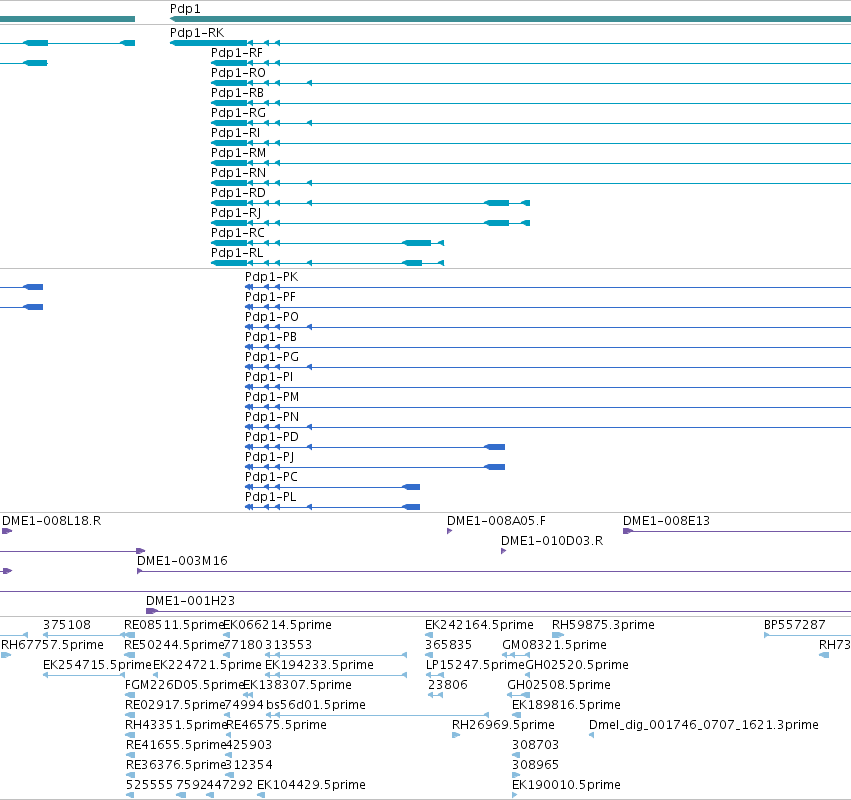Select the Pdp1-RN transcript label
Viewport: 851px width, 800px height.
point(238,173)
